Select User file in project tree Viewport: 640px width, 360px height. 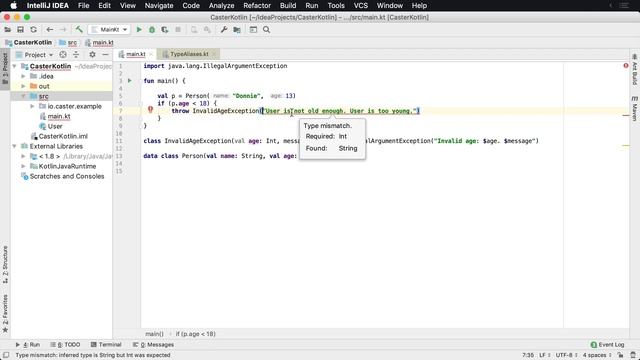click(x=55, y=126)
